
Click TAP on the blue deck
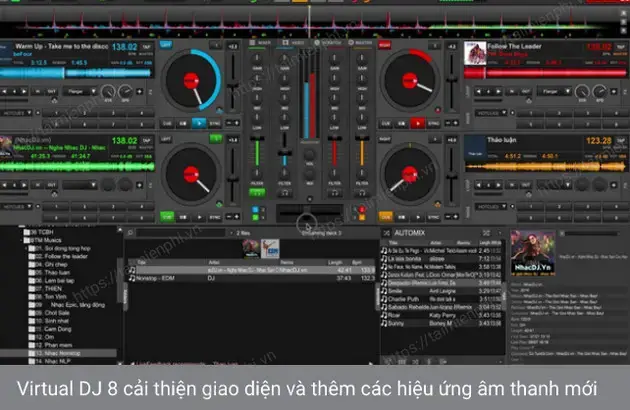[x=147, y=47]
